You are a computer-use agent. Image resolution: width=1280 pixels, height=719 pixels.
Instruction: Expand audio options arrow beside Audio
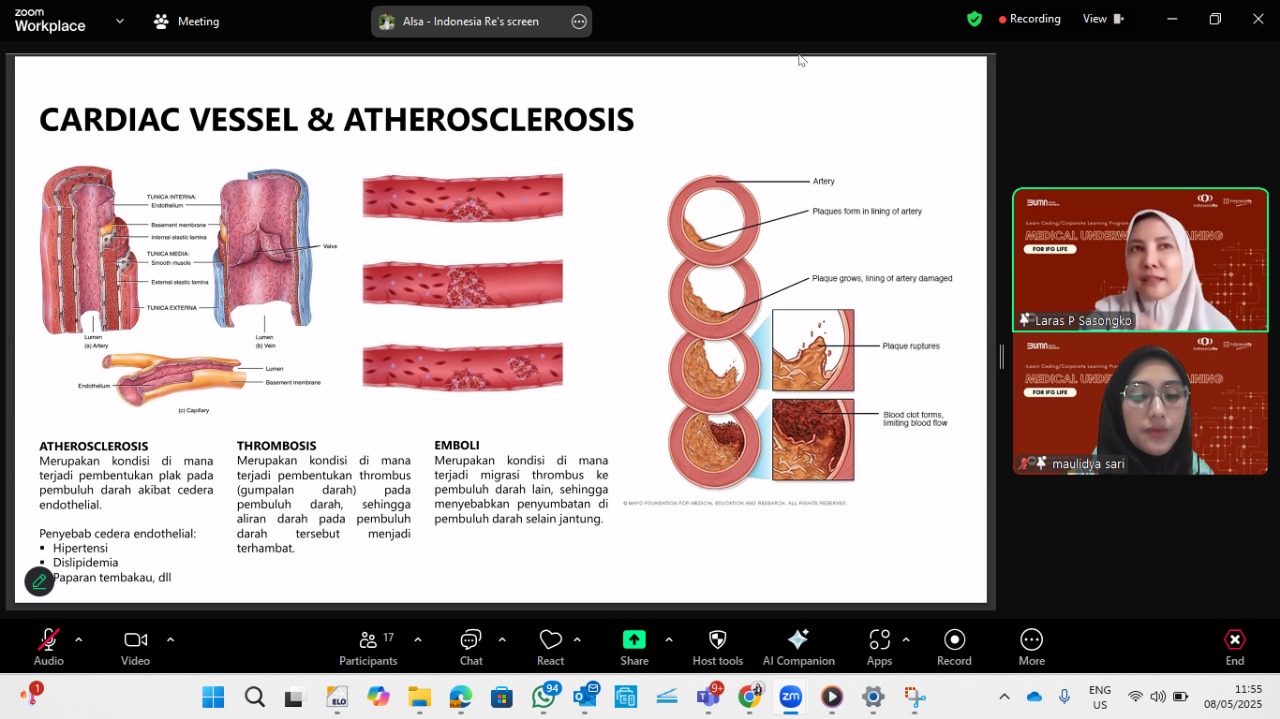(x=79, y=640)
